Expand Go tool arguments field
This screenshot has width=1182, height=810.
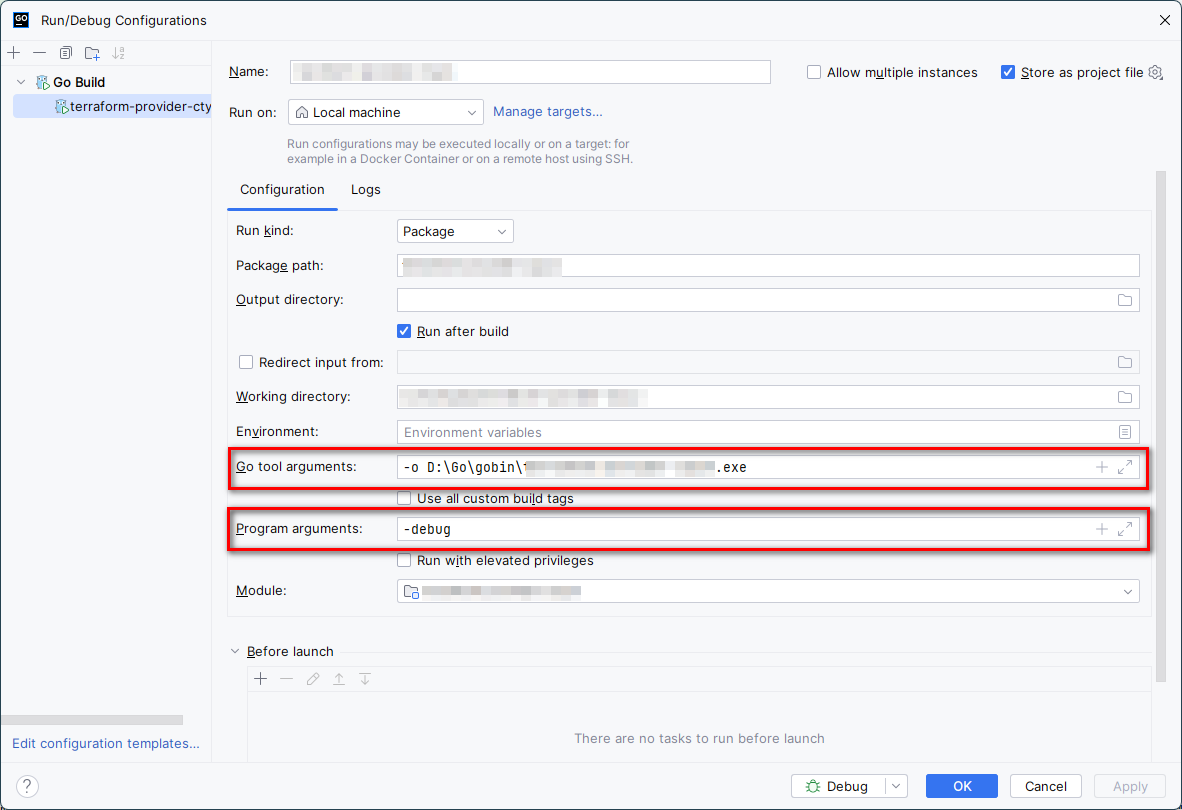pos(1125,467)
